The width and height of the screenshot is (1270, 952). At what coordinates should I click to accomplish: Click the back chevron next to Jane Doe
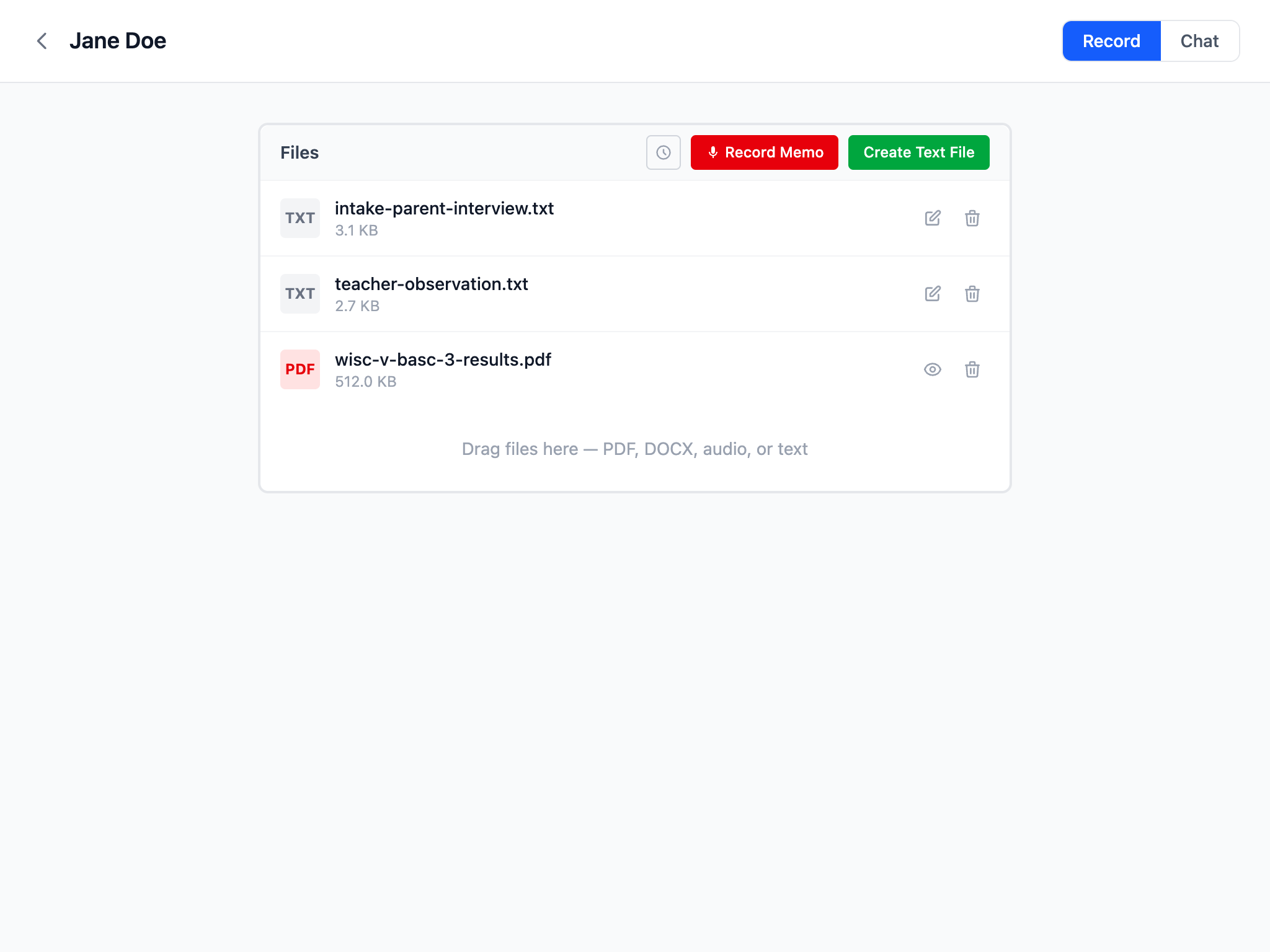(42, 41)
